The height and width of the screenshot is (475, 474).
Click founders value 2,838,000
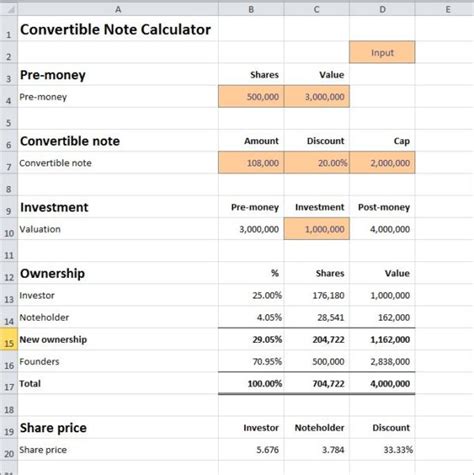coord(382,361)
